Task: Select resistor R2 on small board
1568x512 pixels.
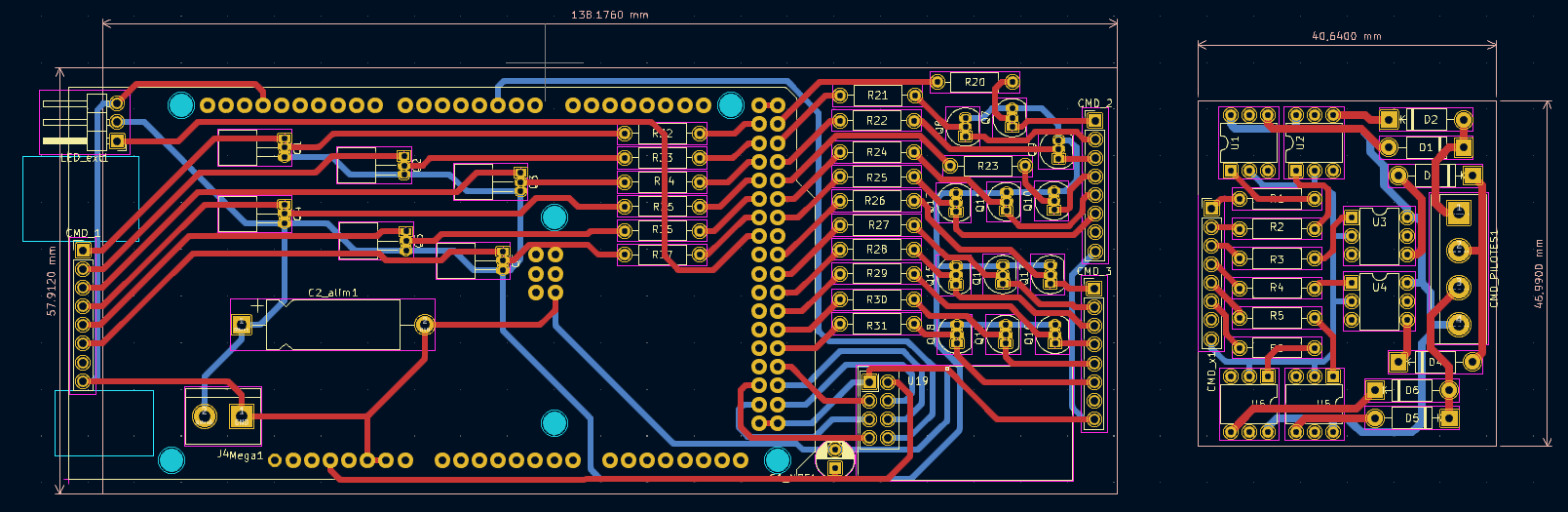Action: (1277, 228)
